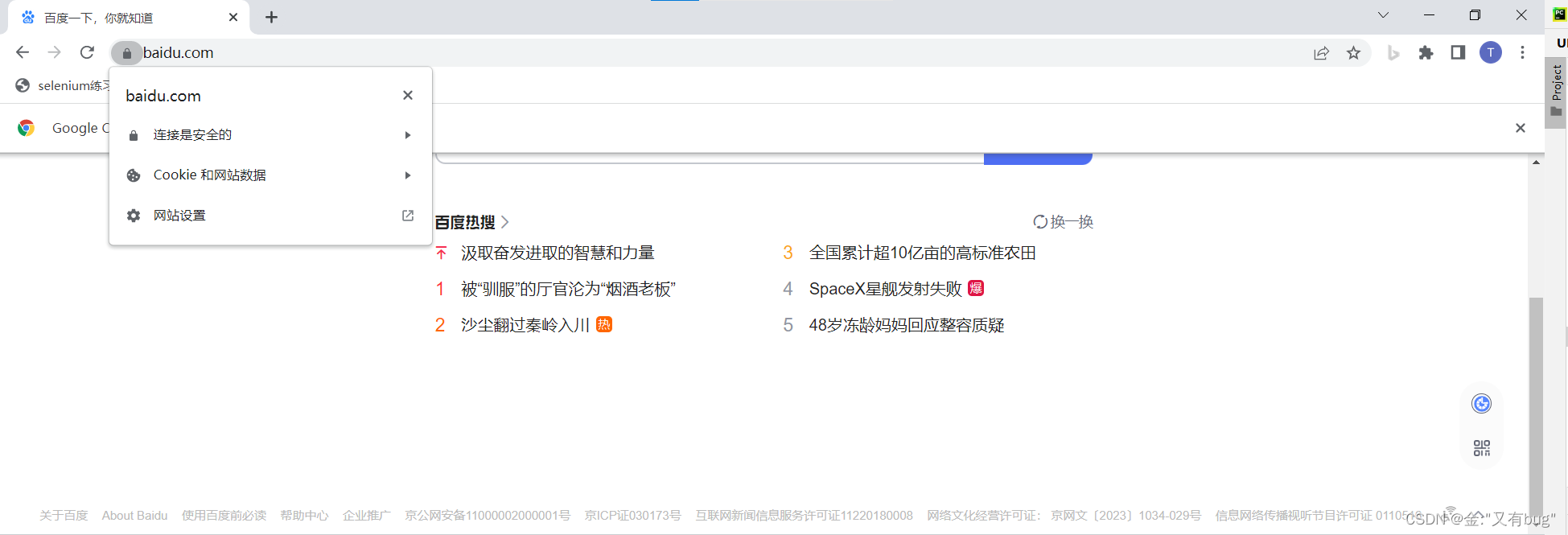Image resolution: width=1568 pixels, height=535 pixels.
Task: Close the baidu.com site info popup
Action: pyautogui.click(x=408, y=96)
